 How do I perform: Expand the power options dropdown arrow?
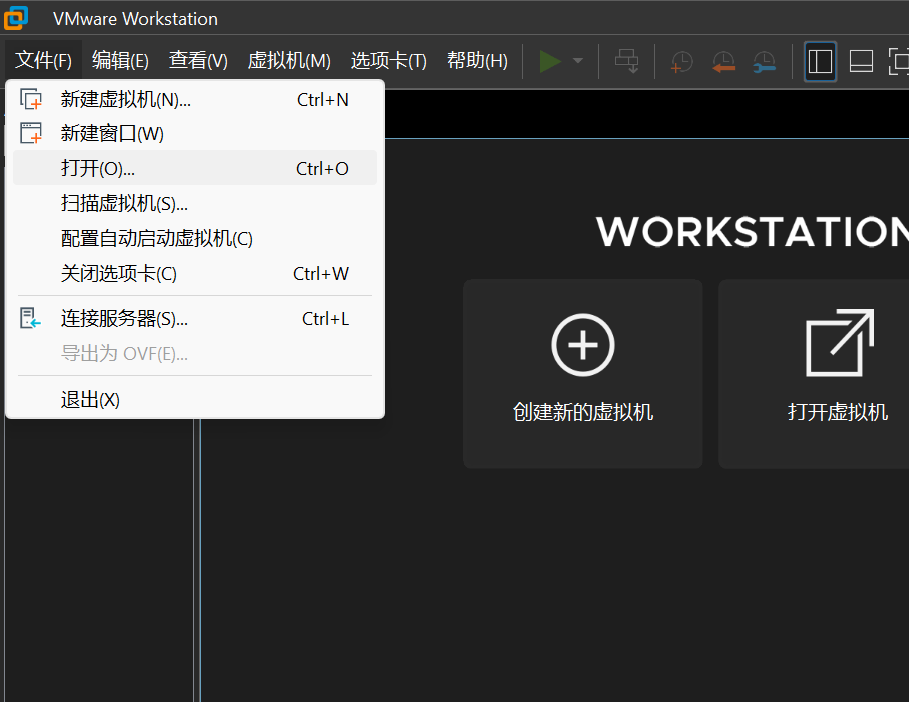pyautogui.click(x=577, y=61)
